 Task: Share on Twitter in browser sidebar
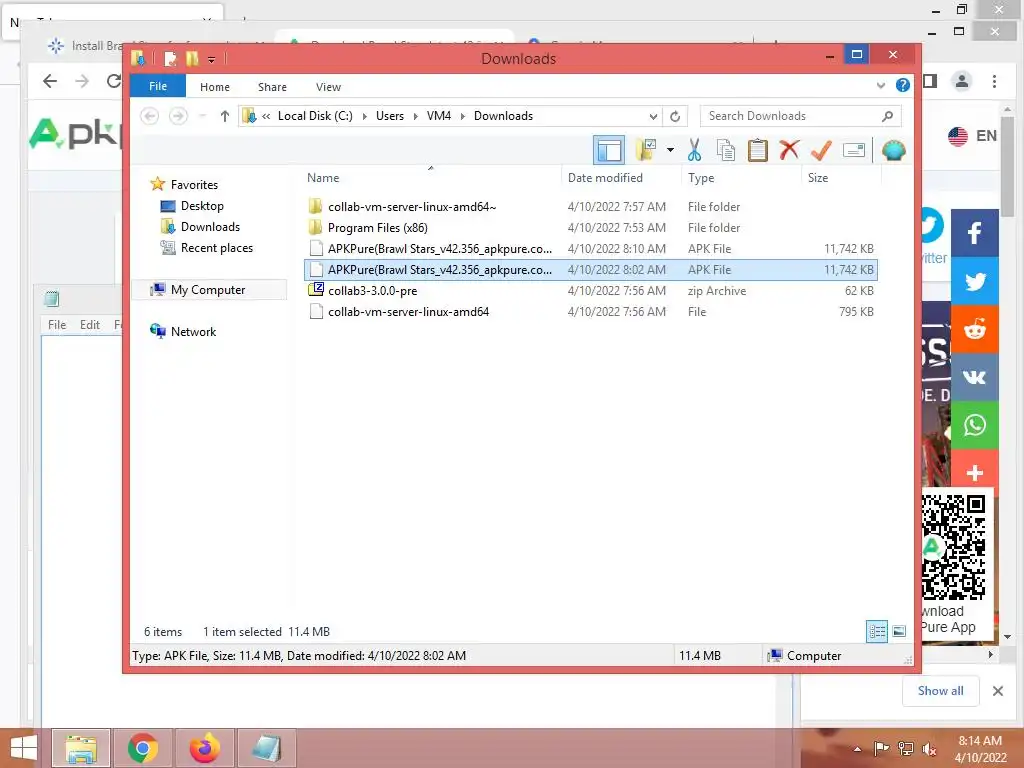point(974,281)
